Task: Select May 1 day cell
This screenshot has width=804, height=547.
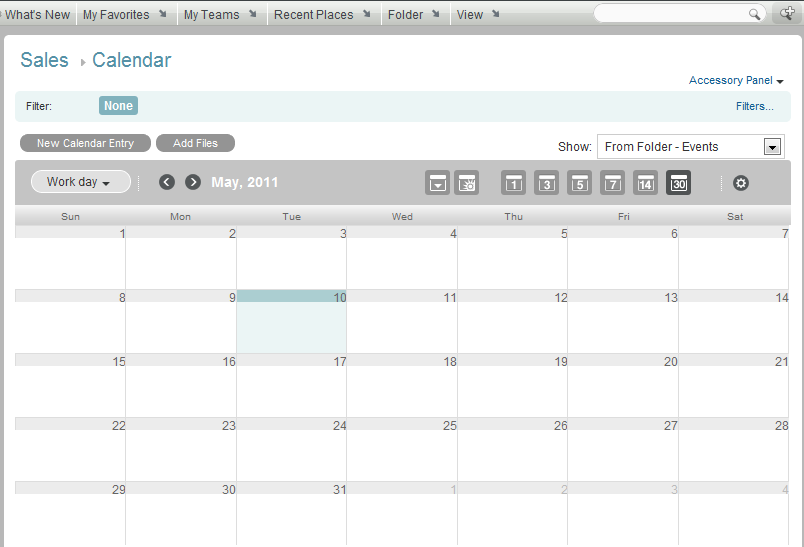Action: (x=70, y=257)
